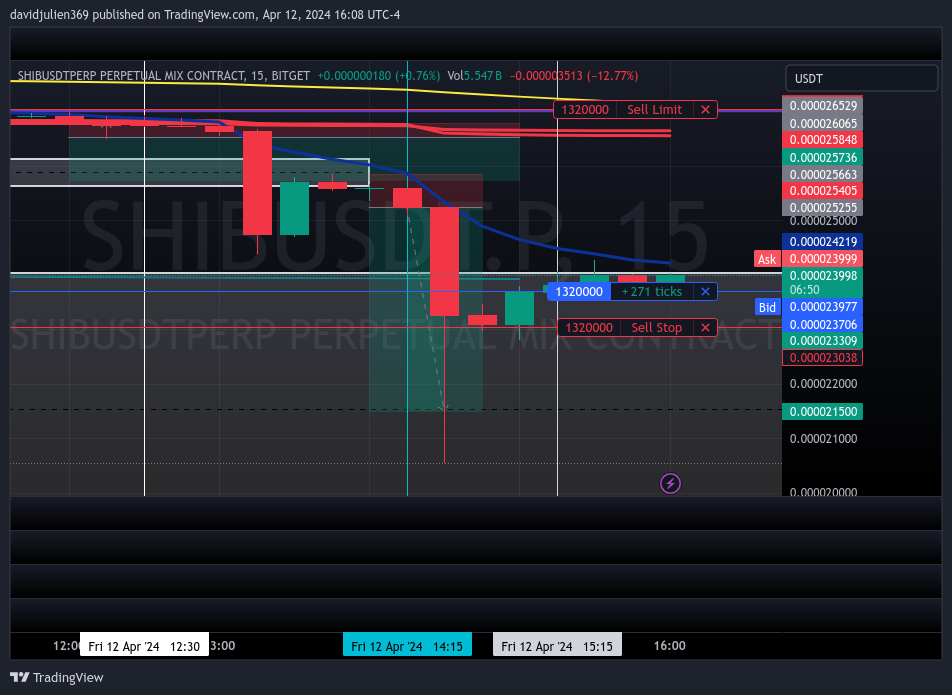Cancel the Sell Limit order with its X
Screen dimensions: 952x695
click(705, 110)
